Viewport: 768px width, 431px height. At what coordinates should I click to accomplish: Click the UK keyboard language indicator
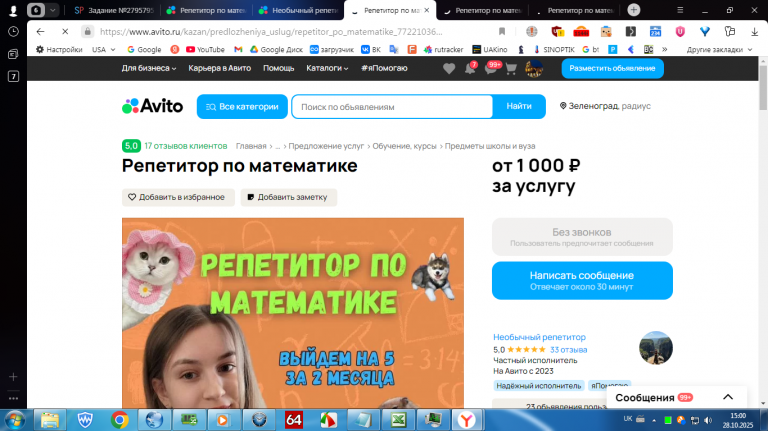627,419
